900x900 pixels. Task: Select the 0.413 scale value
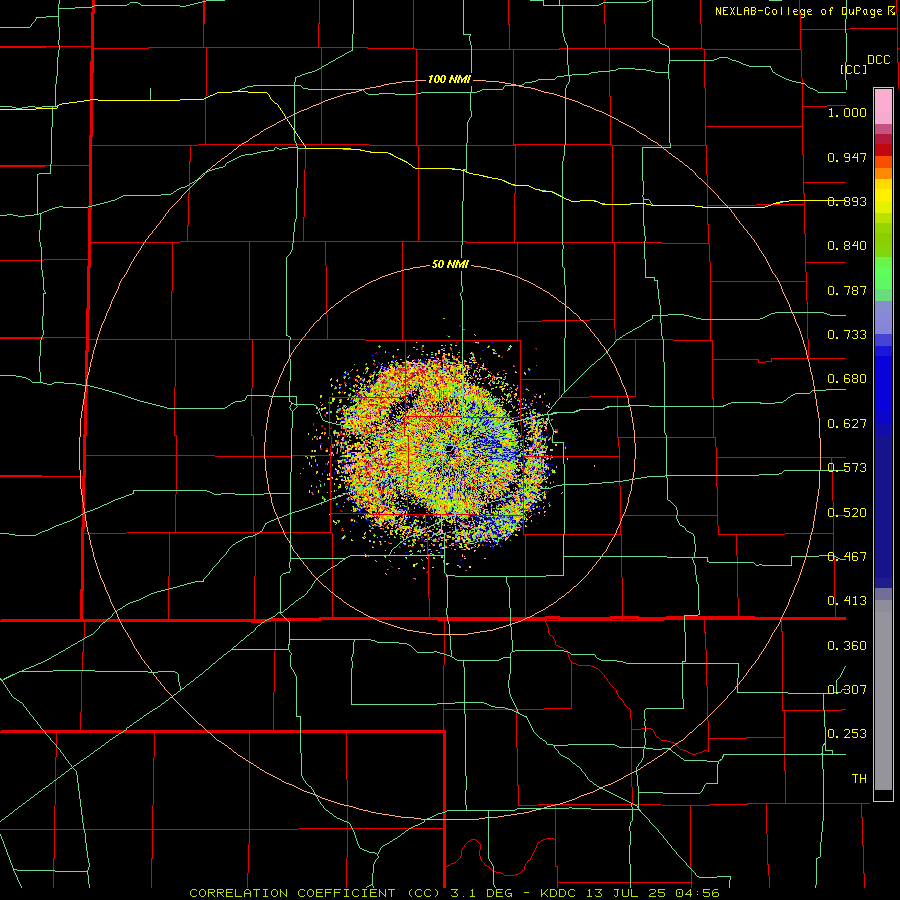coord(847,601)
